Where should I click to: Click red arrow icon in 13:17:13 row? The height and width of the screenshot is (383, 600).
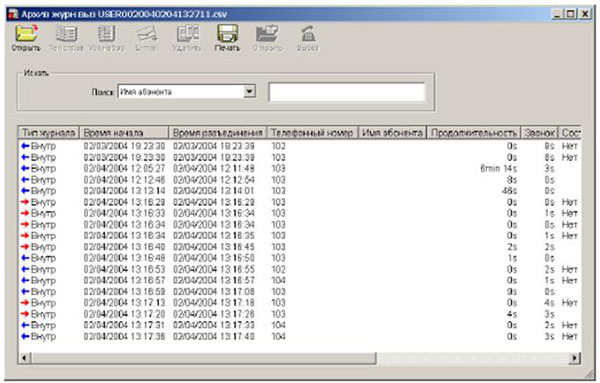[x=25, y=303]
